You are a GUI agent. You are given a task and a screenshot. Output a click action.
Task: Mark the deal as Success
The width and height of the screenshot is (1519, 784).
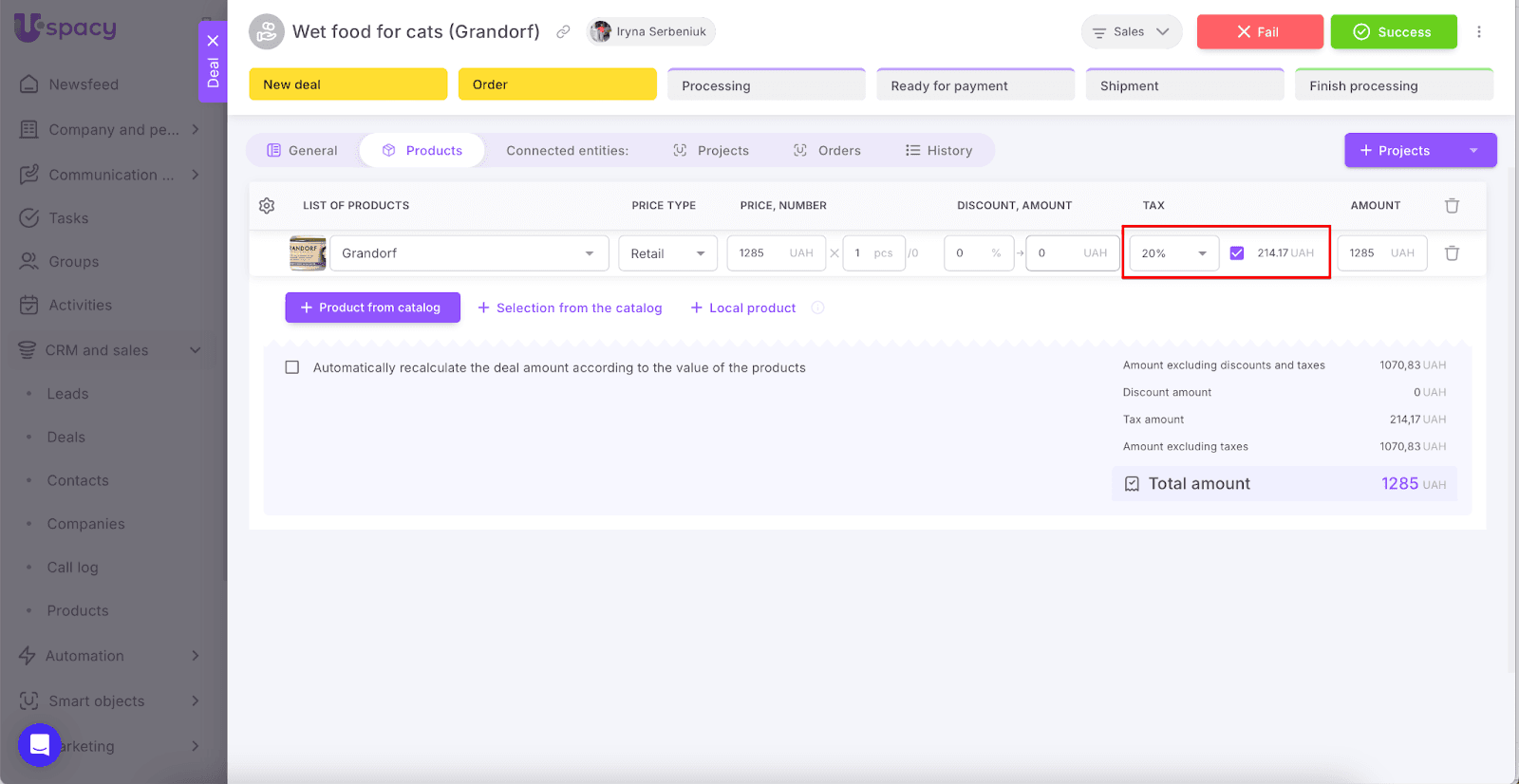coord(1393,32)
